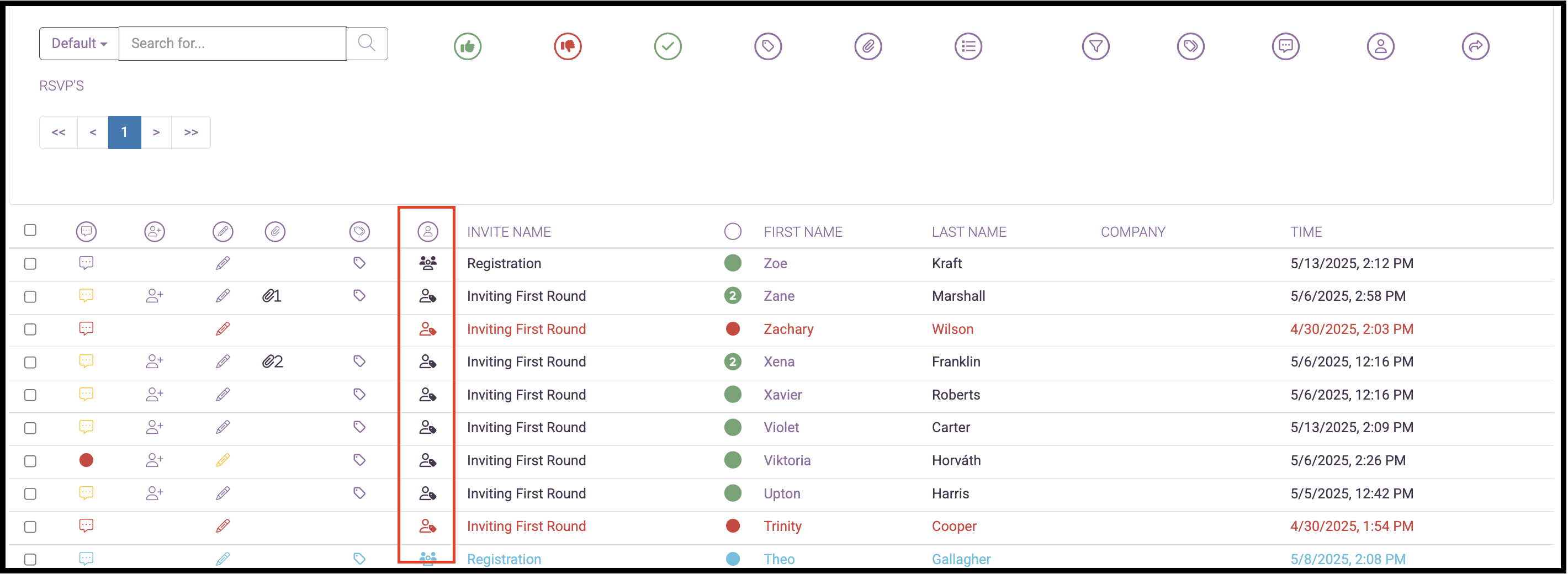Image resolution: width=1568 pixels, height=574 pixels.
Task: Click the chat message toolbar icon
Action: (x=1285, y=46)
